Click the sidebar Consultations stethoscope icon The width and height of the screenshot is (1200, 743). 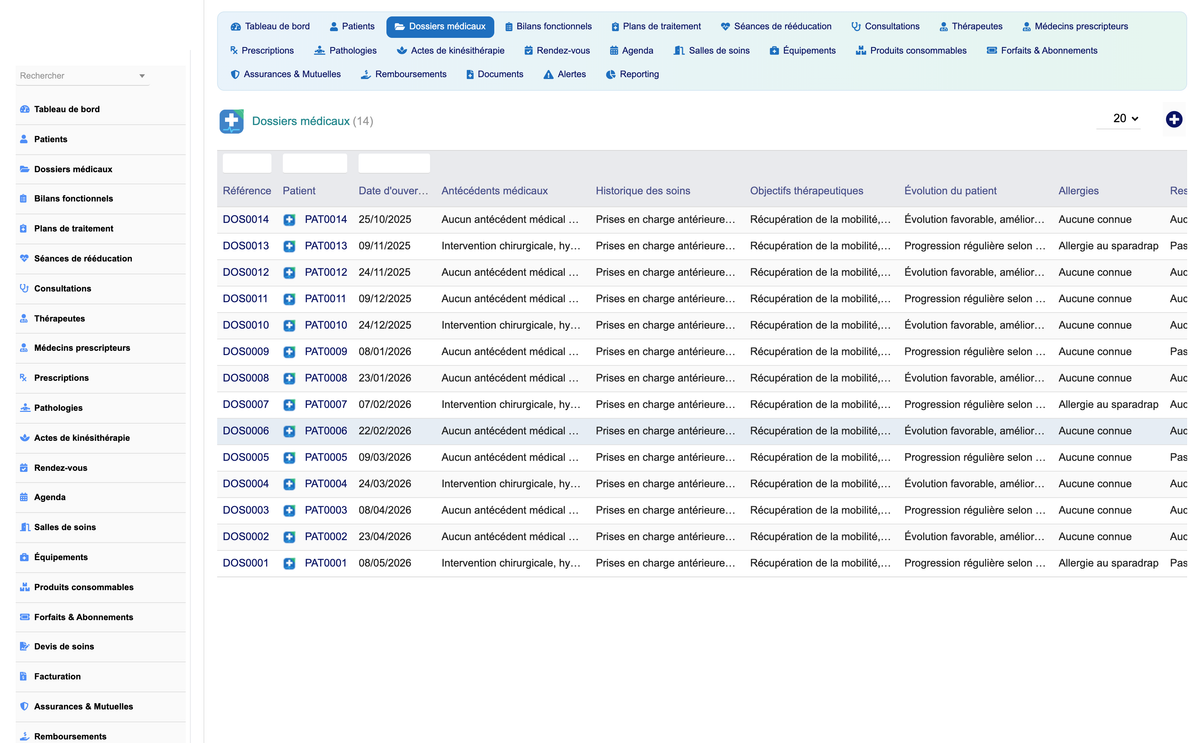(24, 288)
